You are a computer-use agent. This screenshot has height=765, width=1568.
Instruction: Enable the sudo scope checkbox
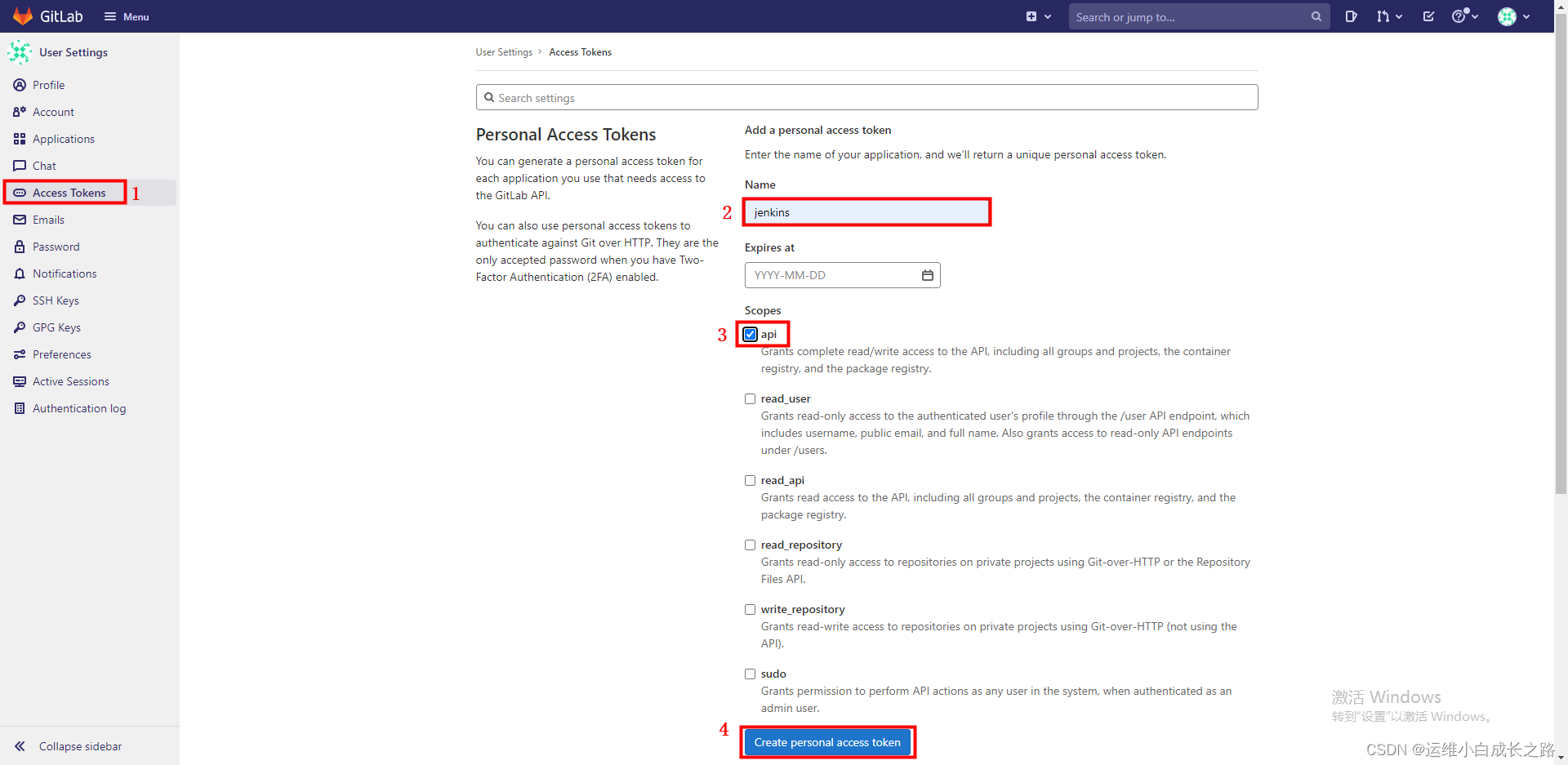750,674
